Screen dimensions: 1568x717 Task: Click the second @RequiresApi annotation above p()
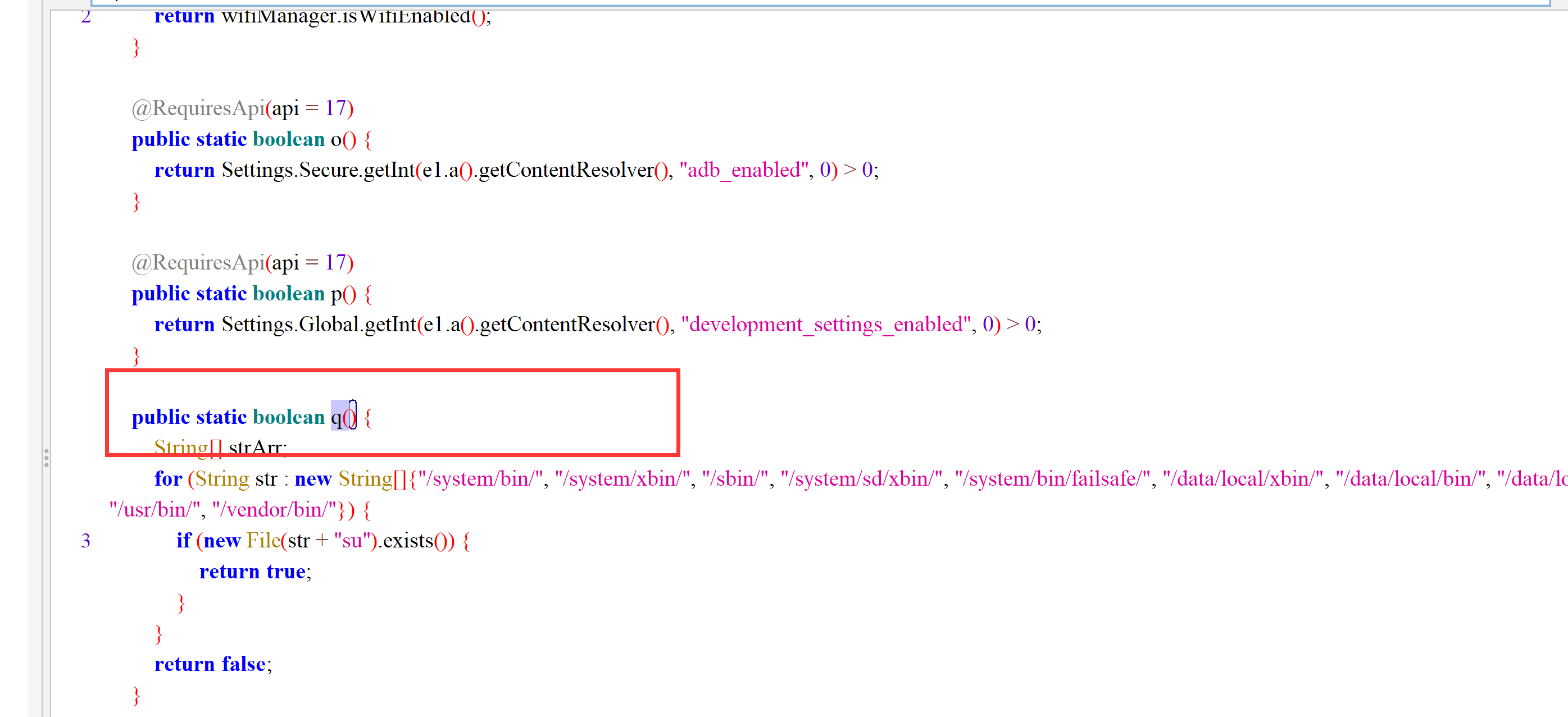tap(242, 263)
